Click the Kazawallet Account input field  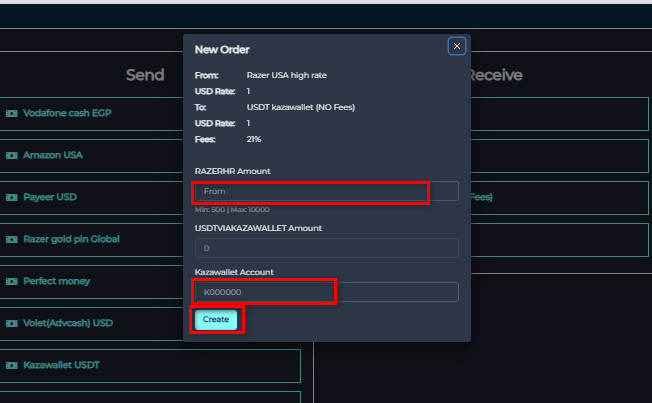tap(326, 292)
